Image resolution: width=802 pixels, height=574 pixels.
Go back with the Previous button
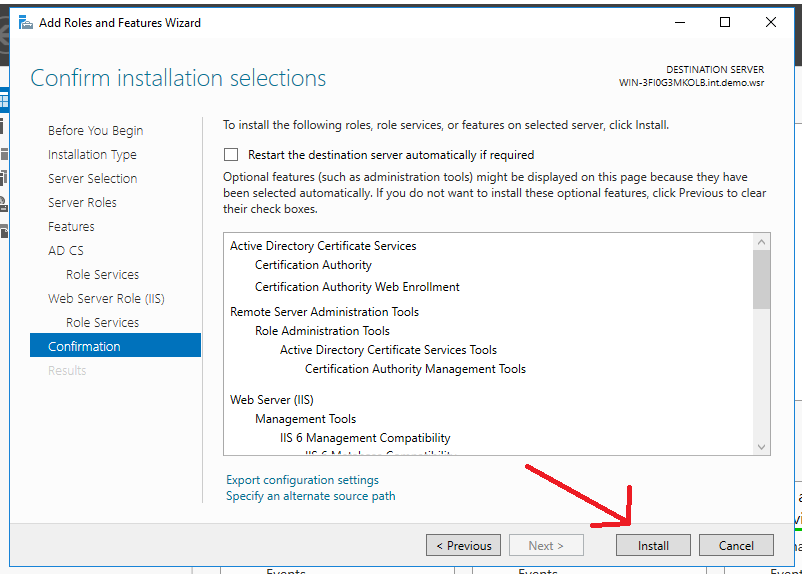tap(463, 545)
